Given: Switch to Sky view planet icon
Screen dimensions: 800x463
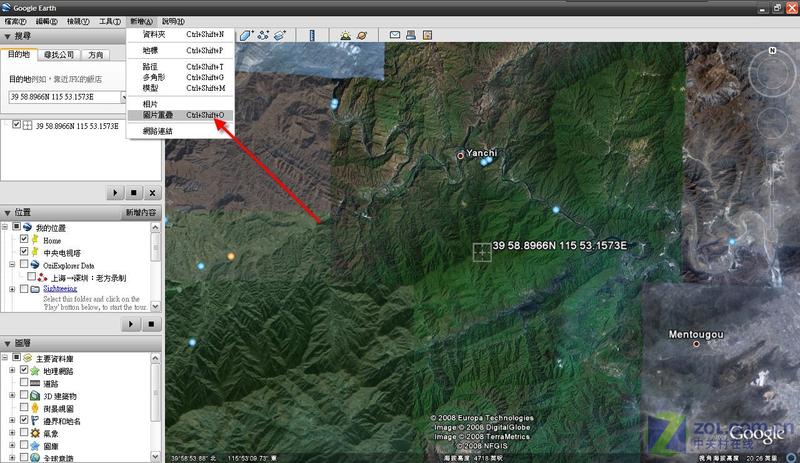Looking at the screenshot, I should point(362,35).
